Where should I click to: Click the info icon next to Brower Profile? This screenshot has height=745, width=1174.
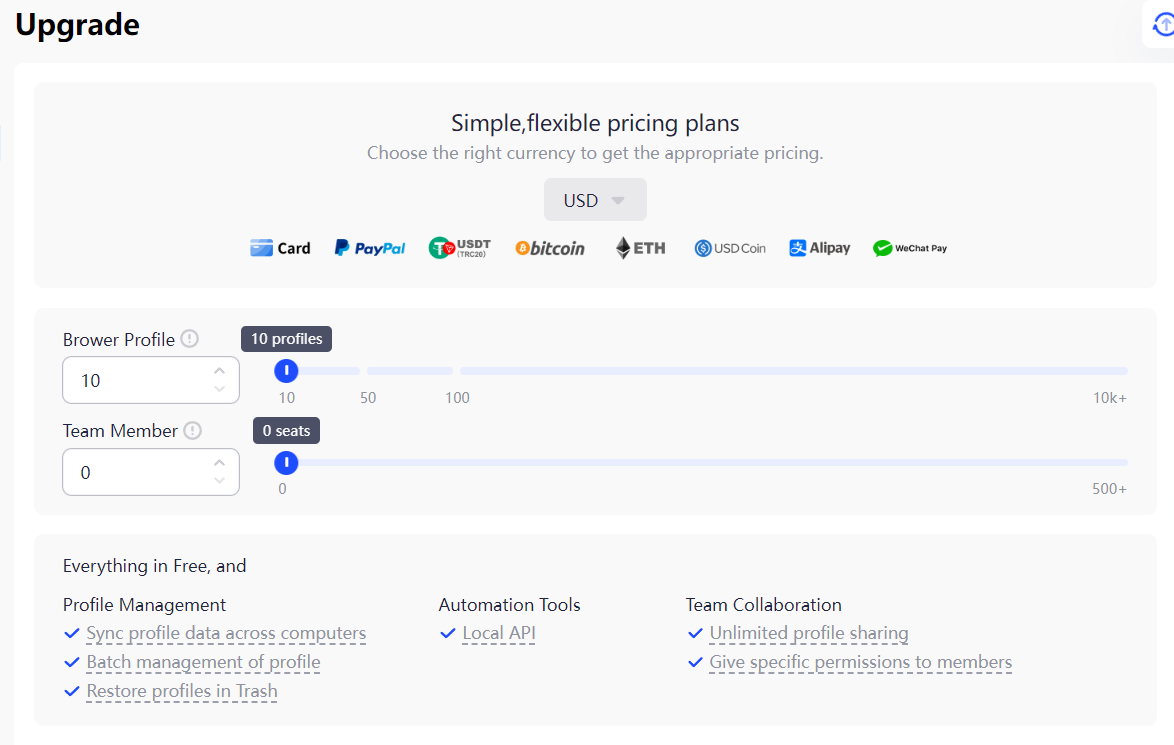click(x=190, y=339)
